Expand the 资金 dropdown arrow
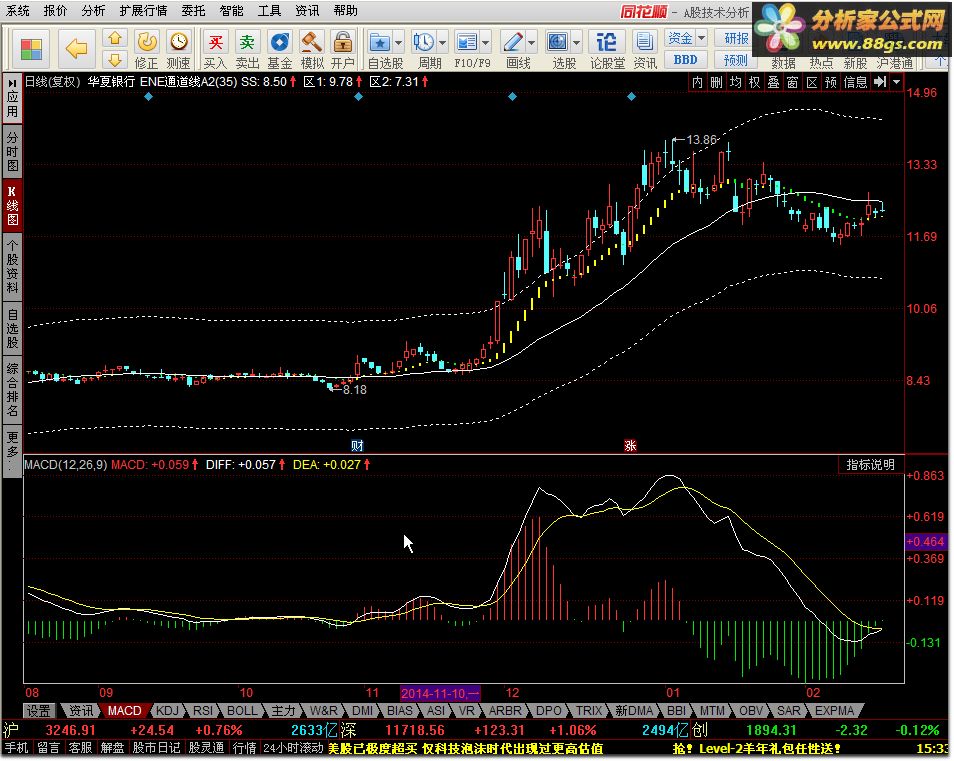Image resolution: width=954 pixels, height=761 pixels. pyautogui.click(x=701, y=38)
